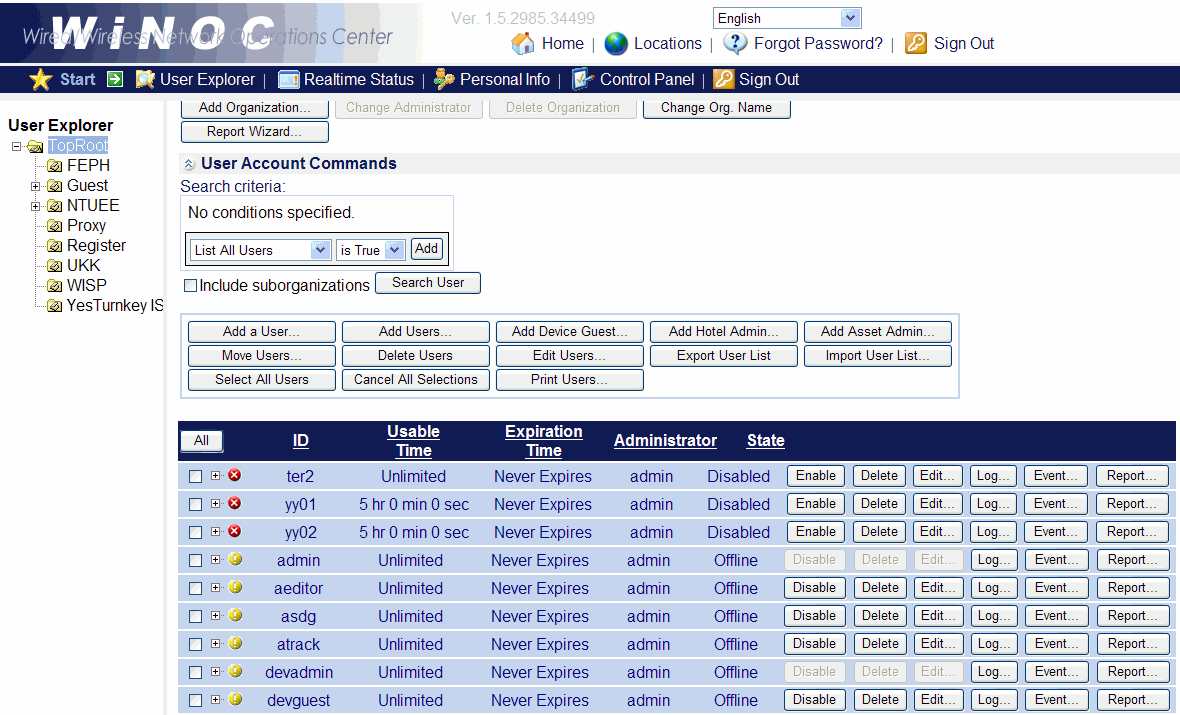The width and height of the screenshot is (1180, 715).
Task: Click the green arrow icon beside Start
Action: pos(114,79)
